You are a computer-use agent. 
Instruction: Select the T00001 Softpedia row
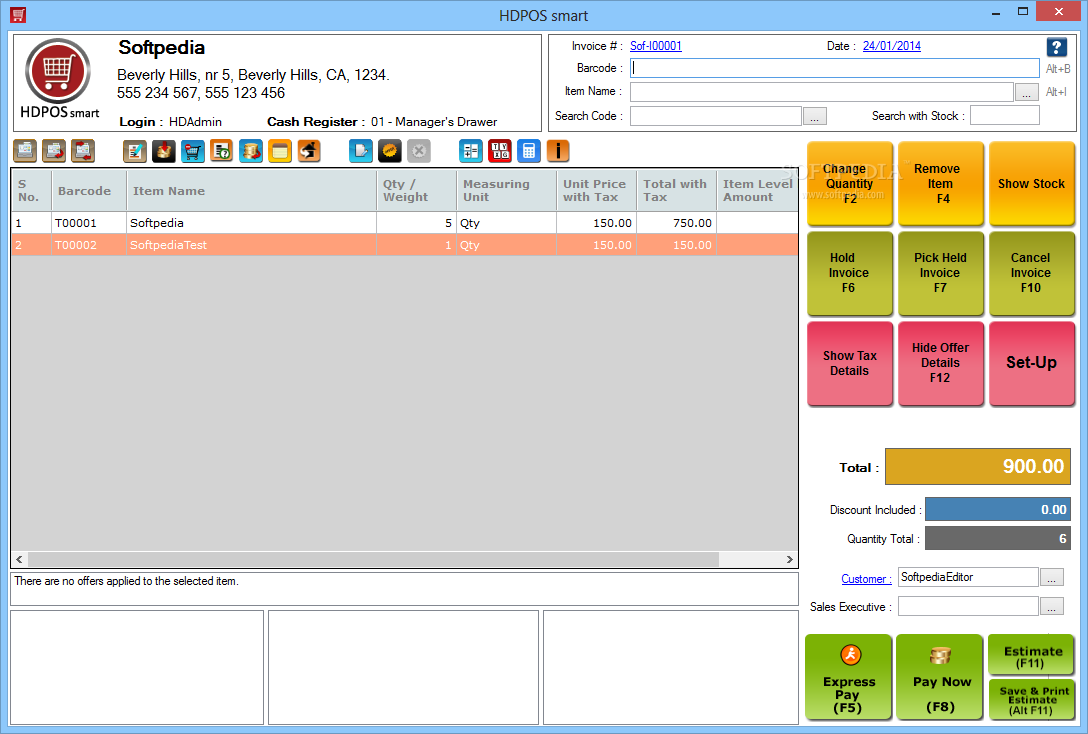[x=405, y=223]
